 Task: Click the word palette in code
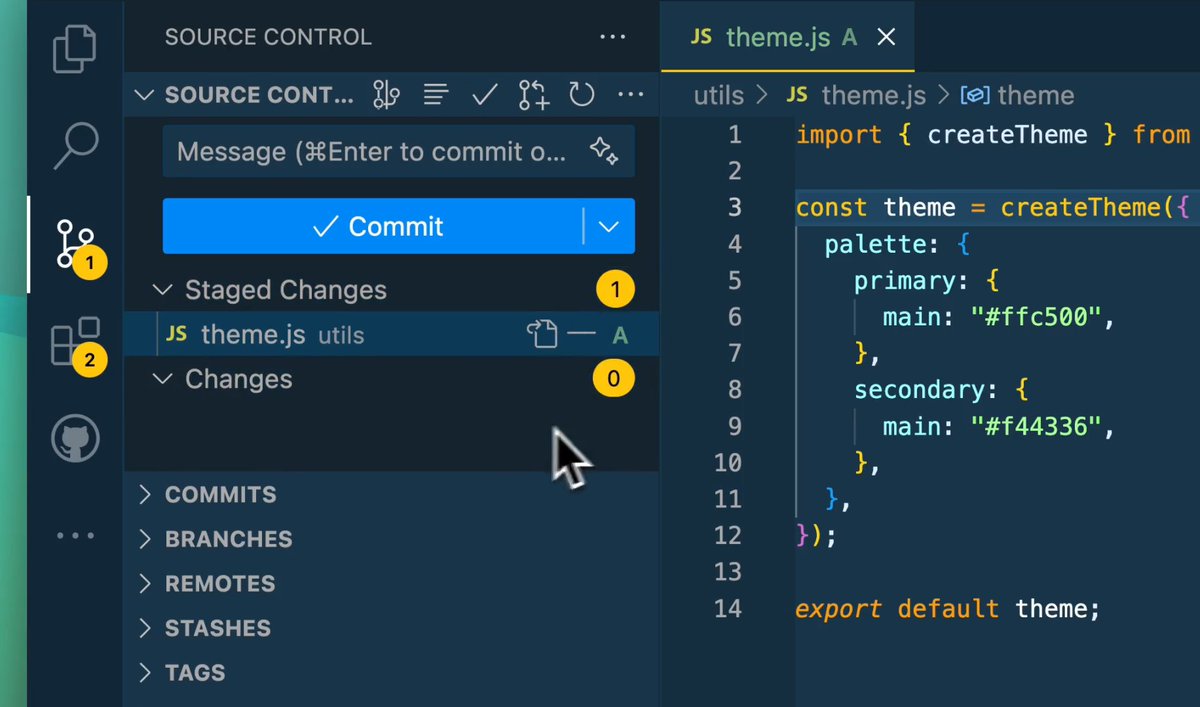click(875, 243)
